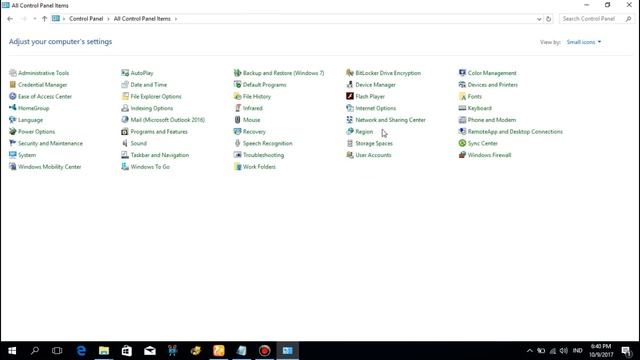640x360 pixels.
Task: Click the Default Programs icon
Action: tap(238, 85)
